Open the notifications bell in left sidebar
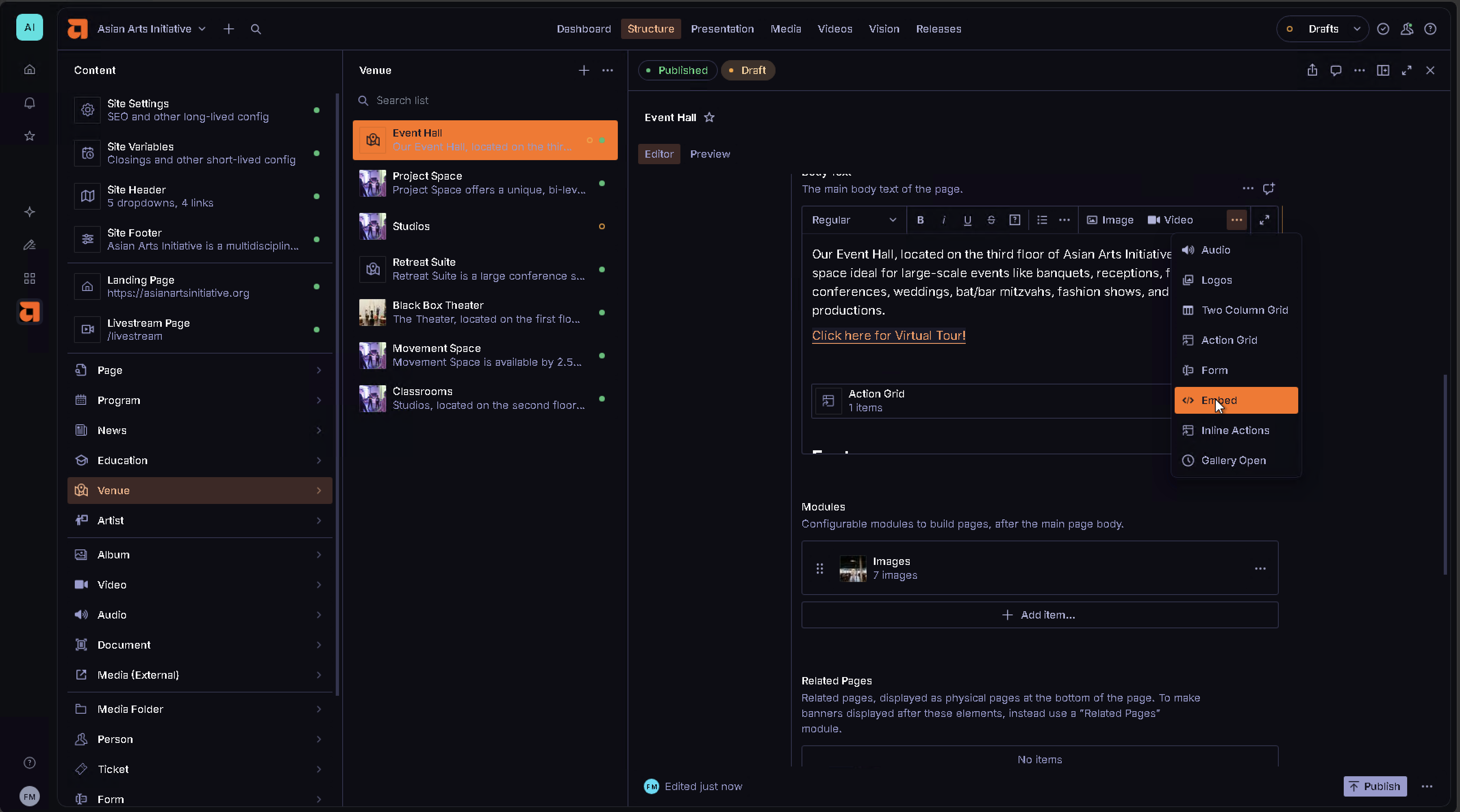The height and width of the screenshot is (812, 1460). tap(30, 103)
